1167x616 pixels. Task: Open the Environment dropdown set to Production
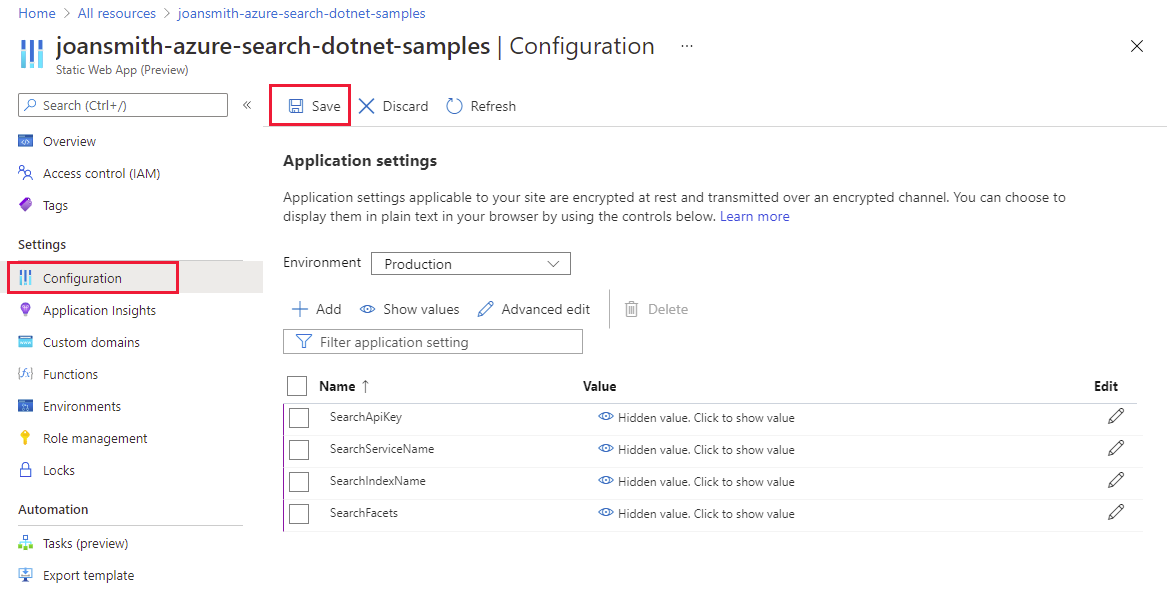tap(470, 264)
